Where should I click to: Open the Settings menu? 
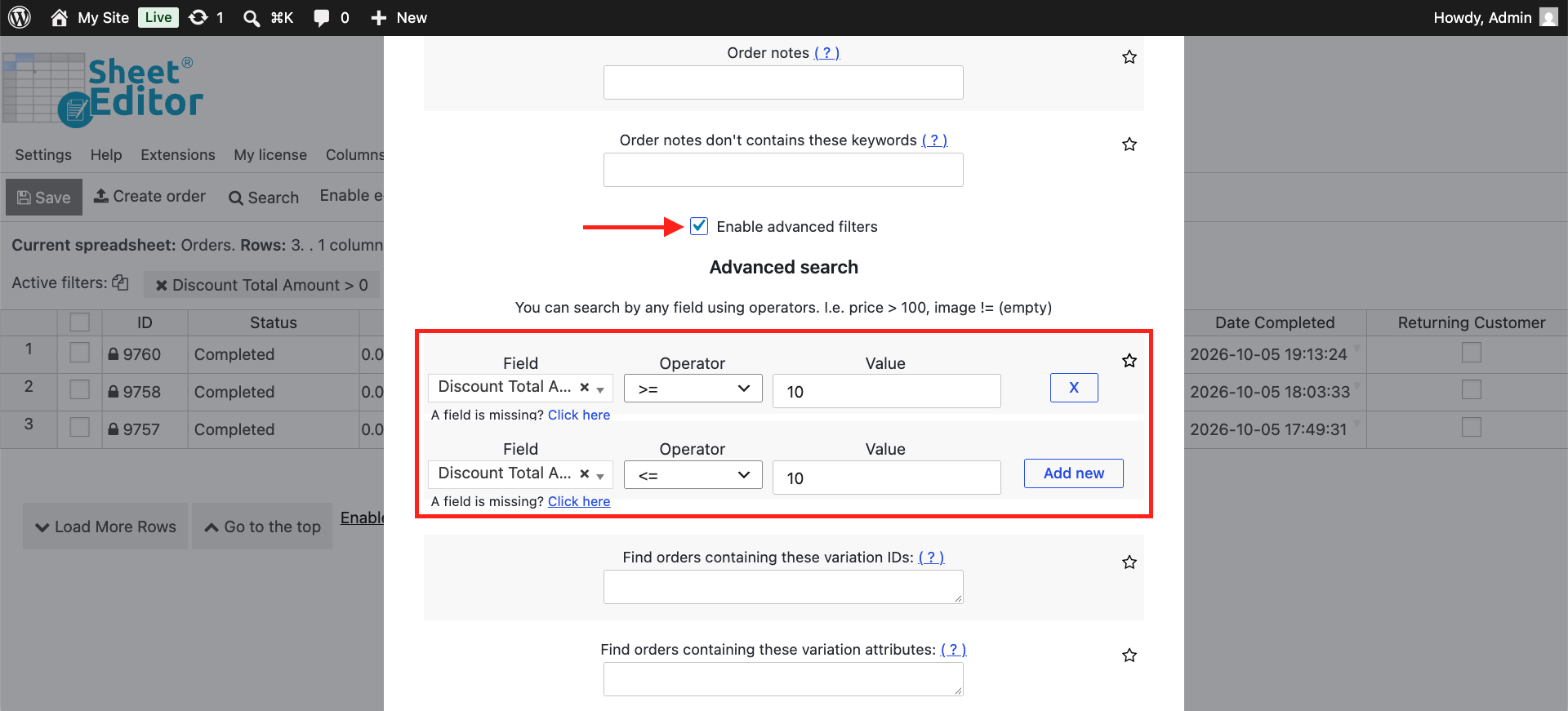43,155
